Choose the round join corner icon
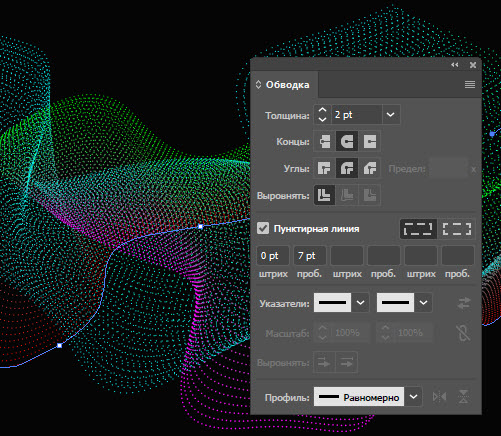The height and width of the screenshot is (436, 501). click(x=347, y=168)
